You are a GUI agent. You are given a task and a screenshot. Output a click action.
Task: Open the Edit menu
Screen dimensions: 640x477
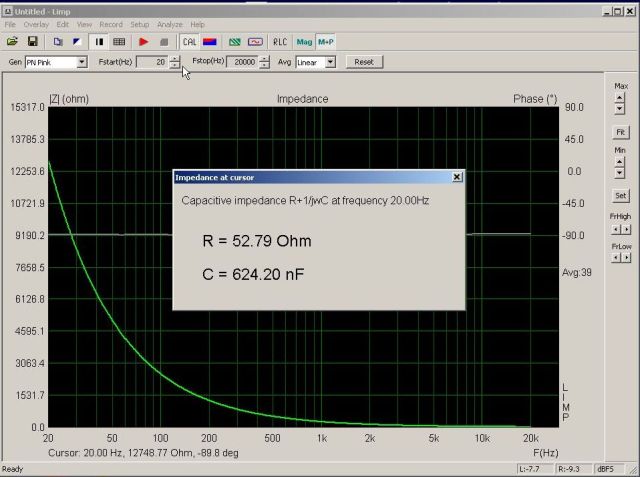(62, 24)
